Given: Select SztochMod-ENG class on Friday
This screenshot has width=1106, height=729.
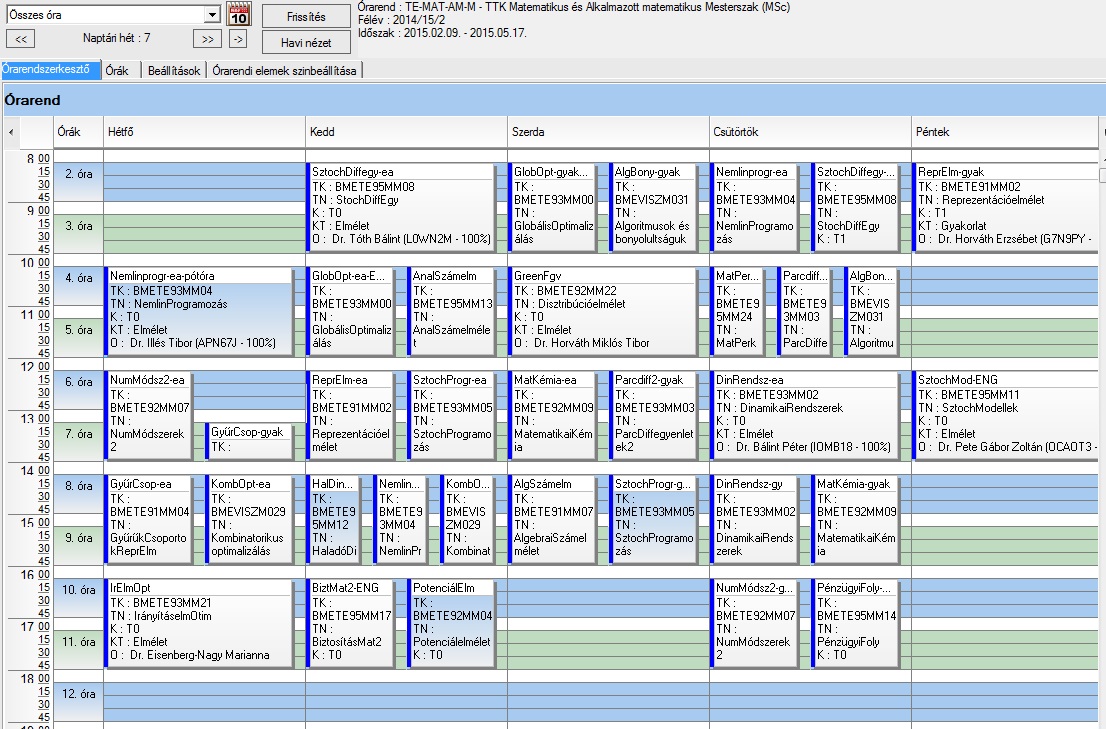Looking at the screenshot, I should [1006, 416].
